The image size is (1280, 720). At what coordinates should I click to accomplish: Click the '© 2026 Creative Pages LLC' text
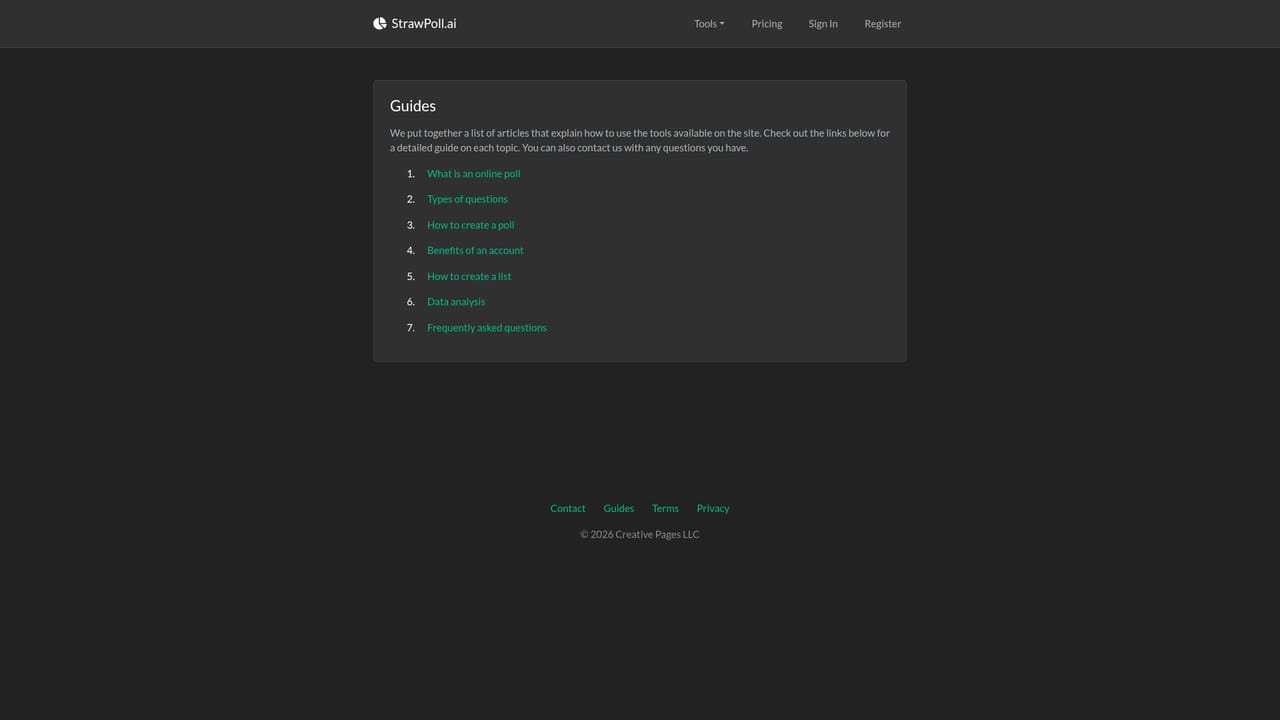click(640, 534)
